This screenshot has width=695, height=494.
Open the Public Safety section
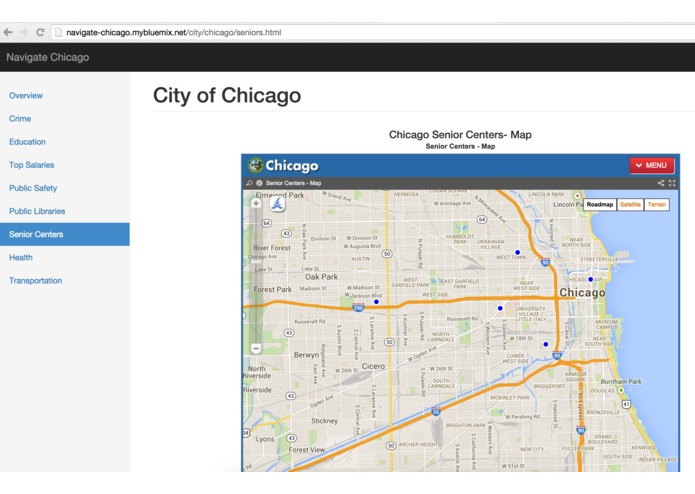coord(33,188)
